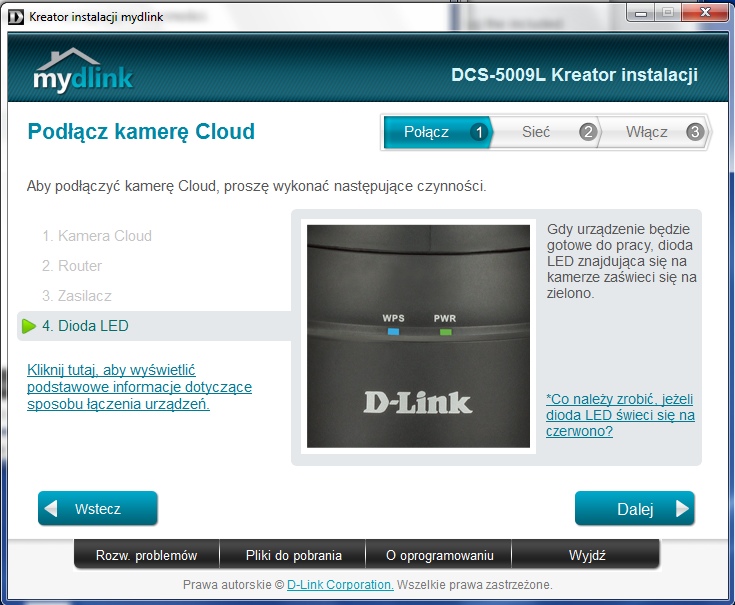This screenshot has height=605, width=735.
Task: Click the green arrow beside Dioda LED
Action: 29,326
